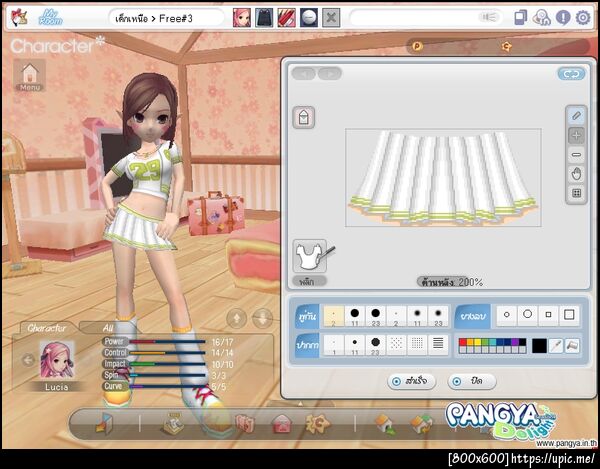Select the soft size 11 brush

click(x=417, y=316)
